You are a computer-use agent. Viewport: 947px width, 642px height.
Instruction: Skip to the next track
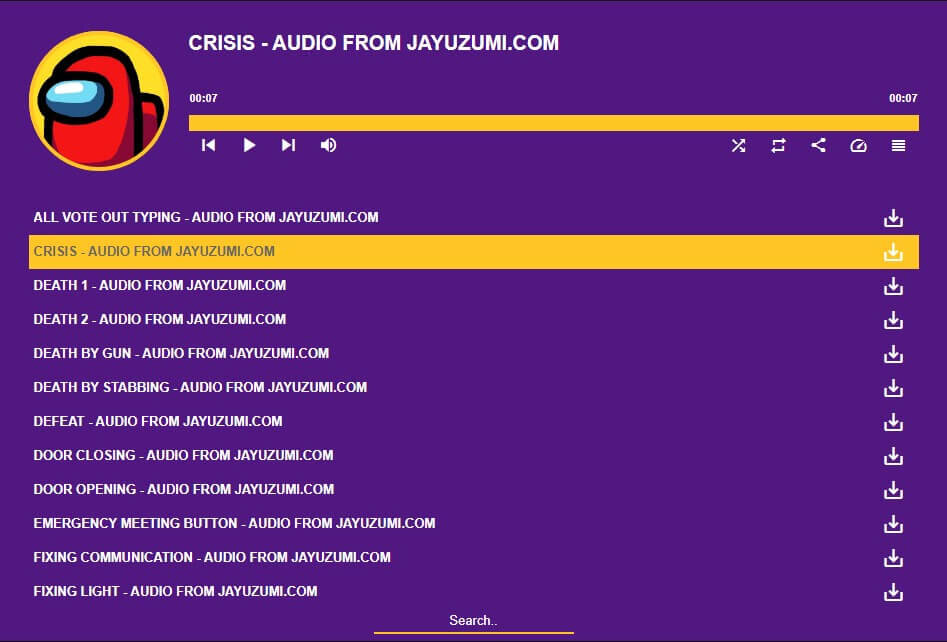(x=288, y=145)
